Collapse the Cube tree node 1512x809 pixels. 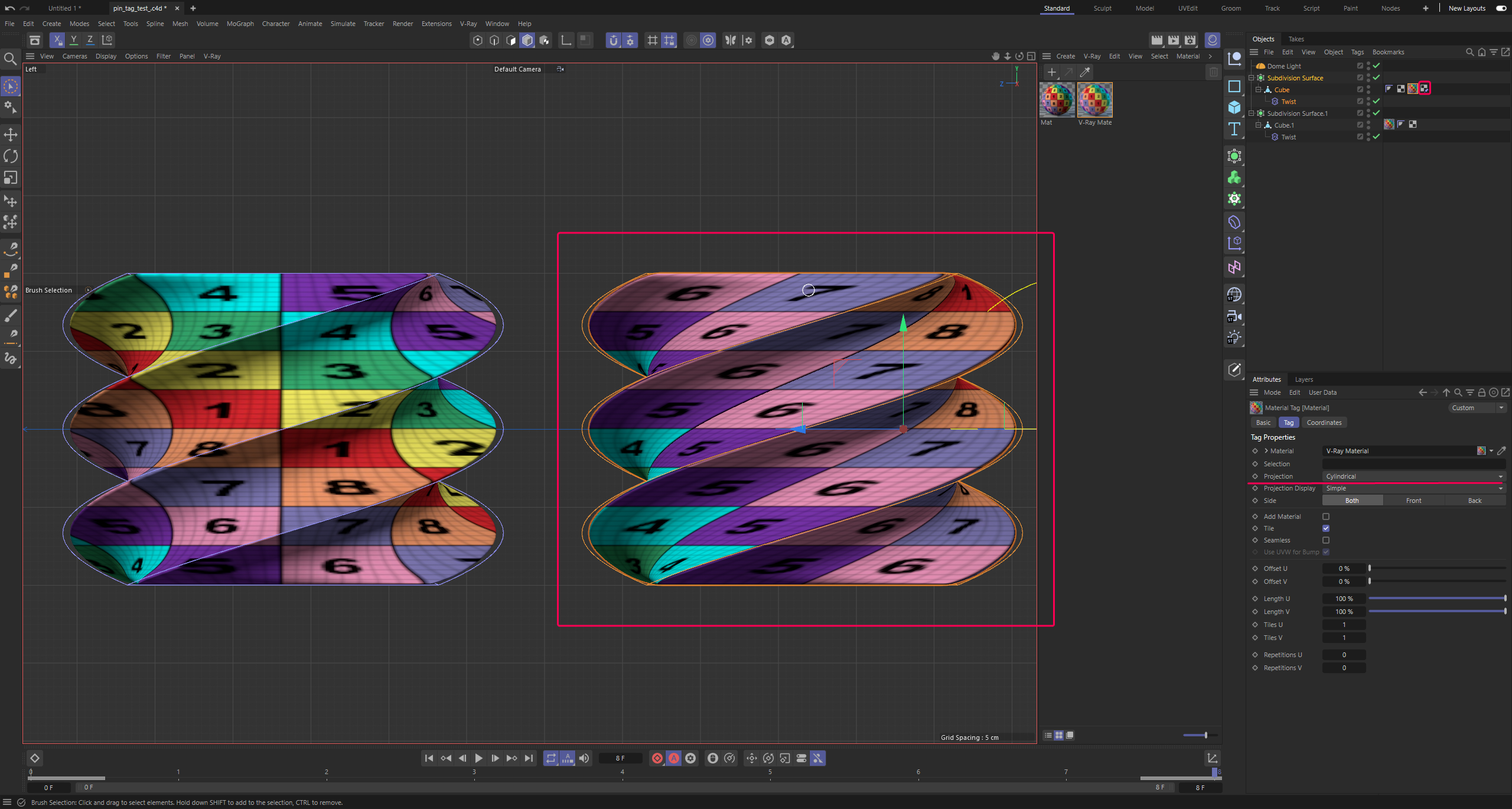pos(1258,90)
